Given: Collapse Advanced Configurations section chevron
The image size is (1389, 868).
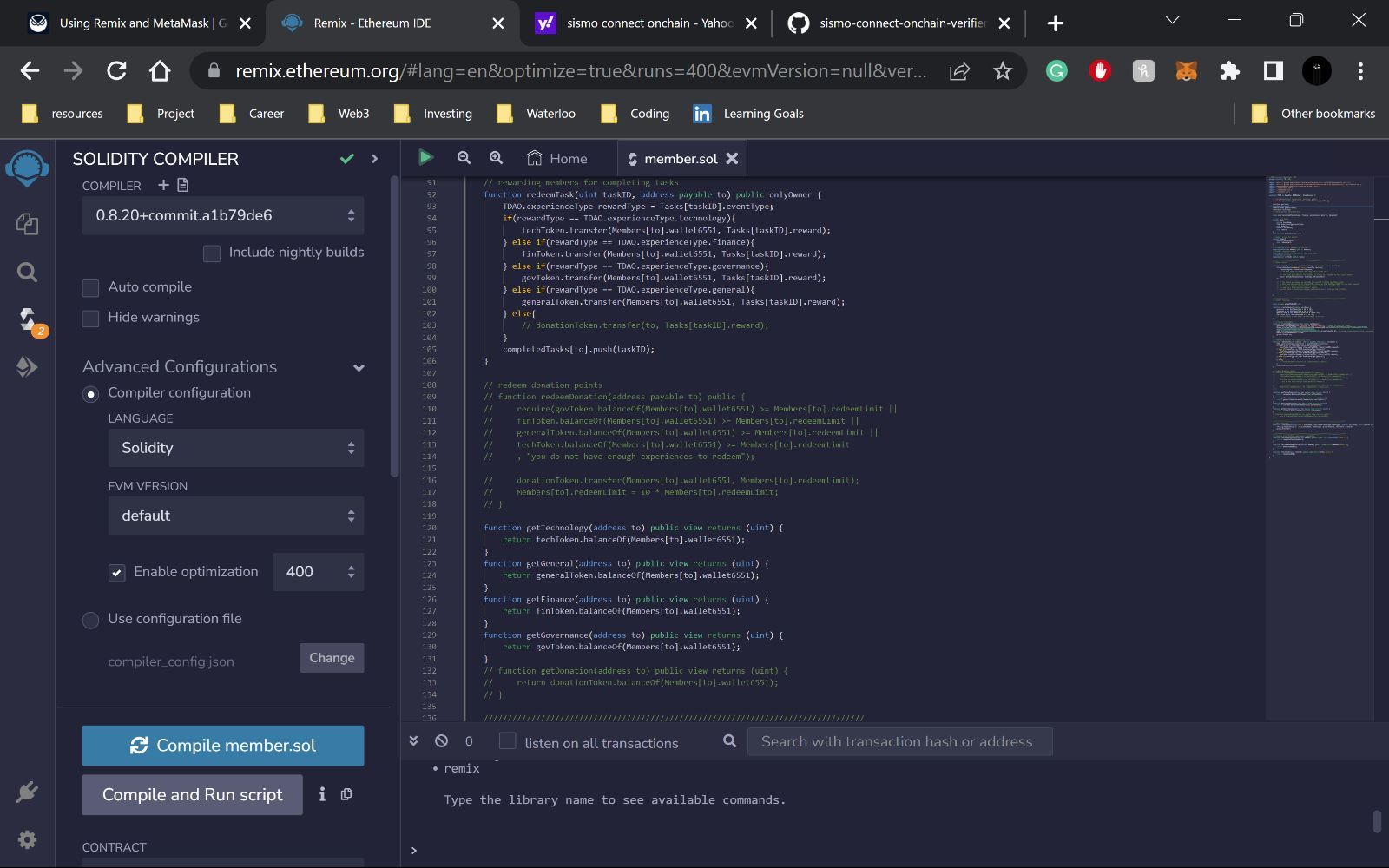Looking at the screenshot, I should (359, 367).
